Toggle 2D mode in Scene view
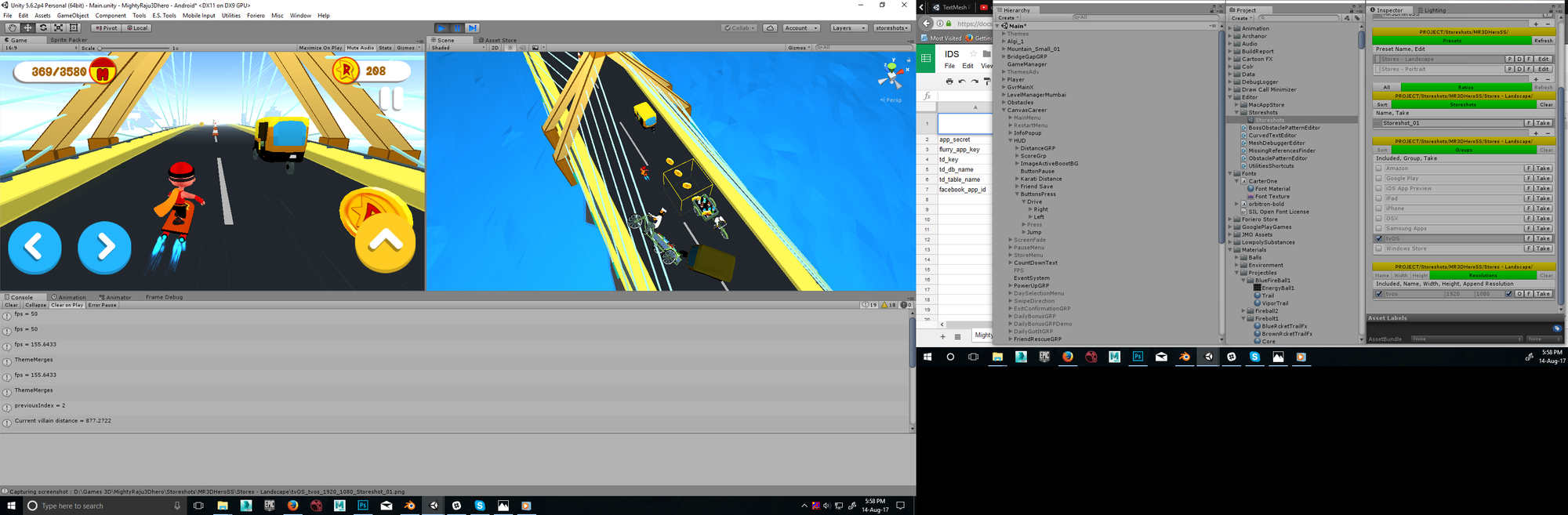 495,48
